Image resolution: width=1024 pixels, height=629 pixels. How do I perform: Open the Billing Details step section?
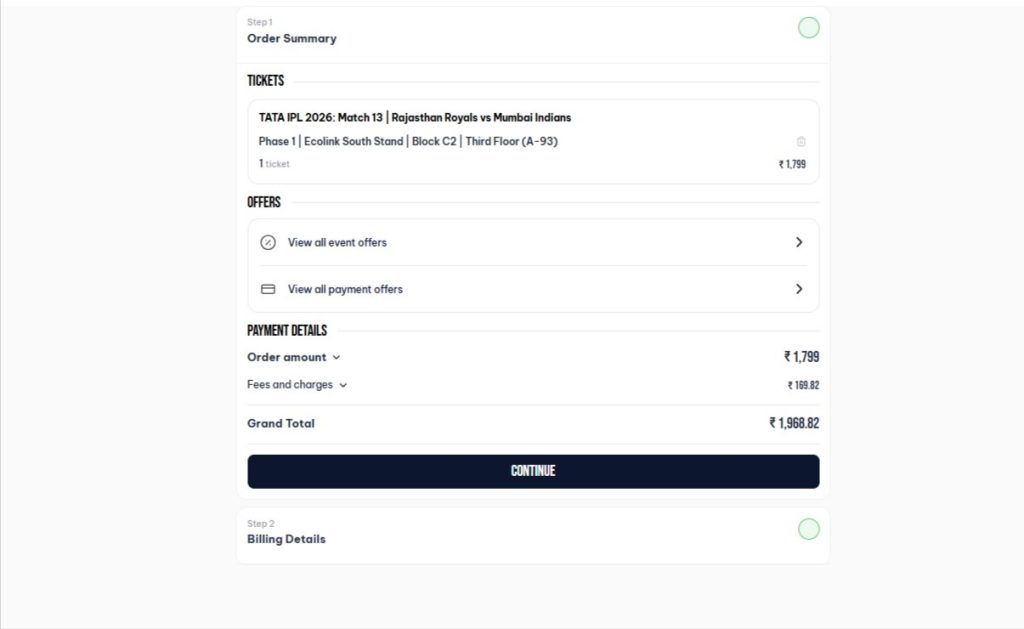(x=287, y=539)
